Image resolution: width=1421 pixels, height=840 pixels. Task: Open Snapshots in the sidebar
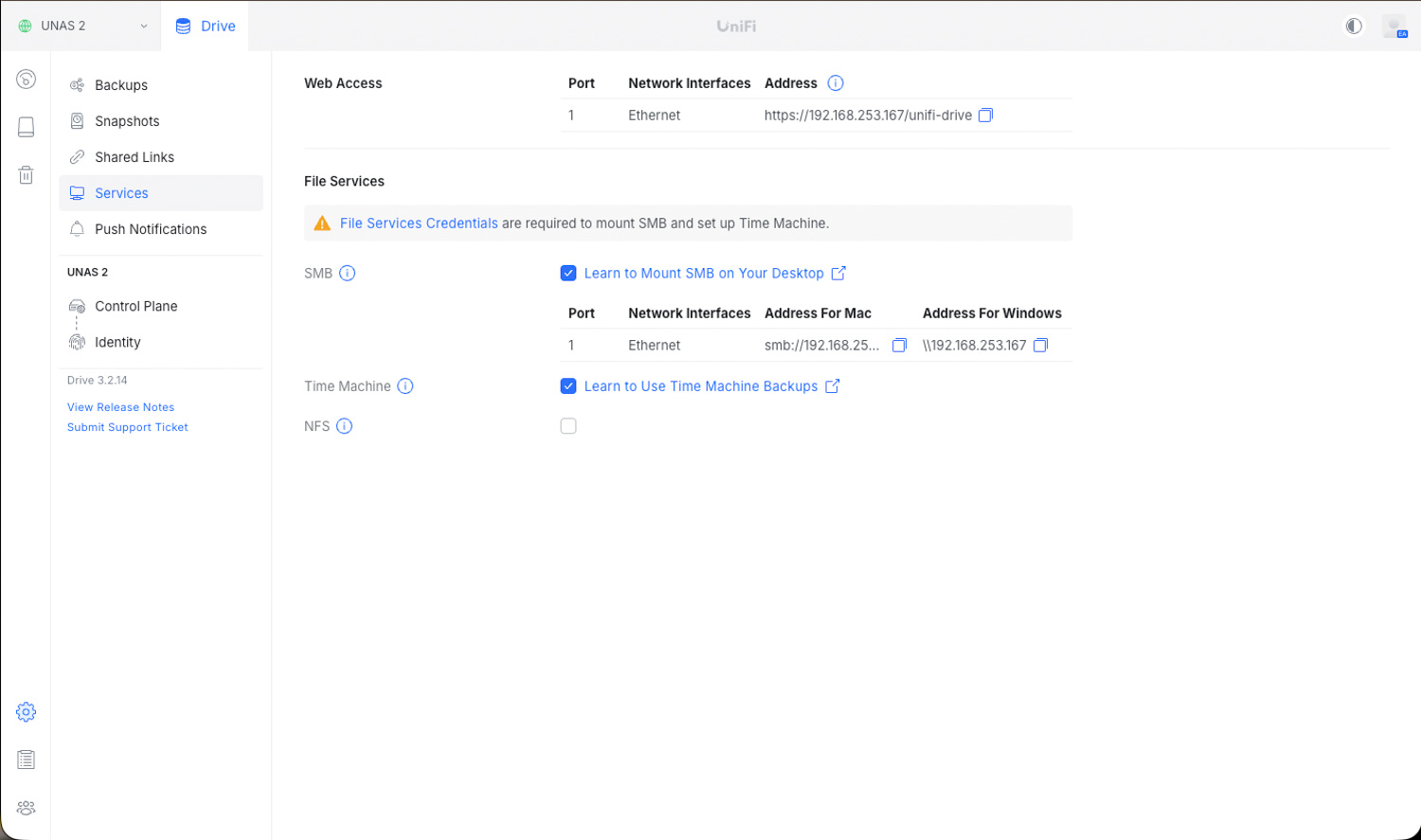(x=127, y=121)
